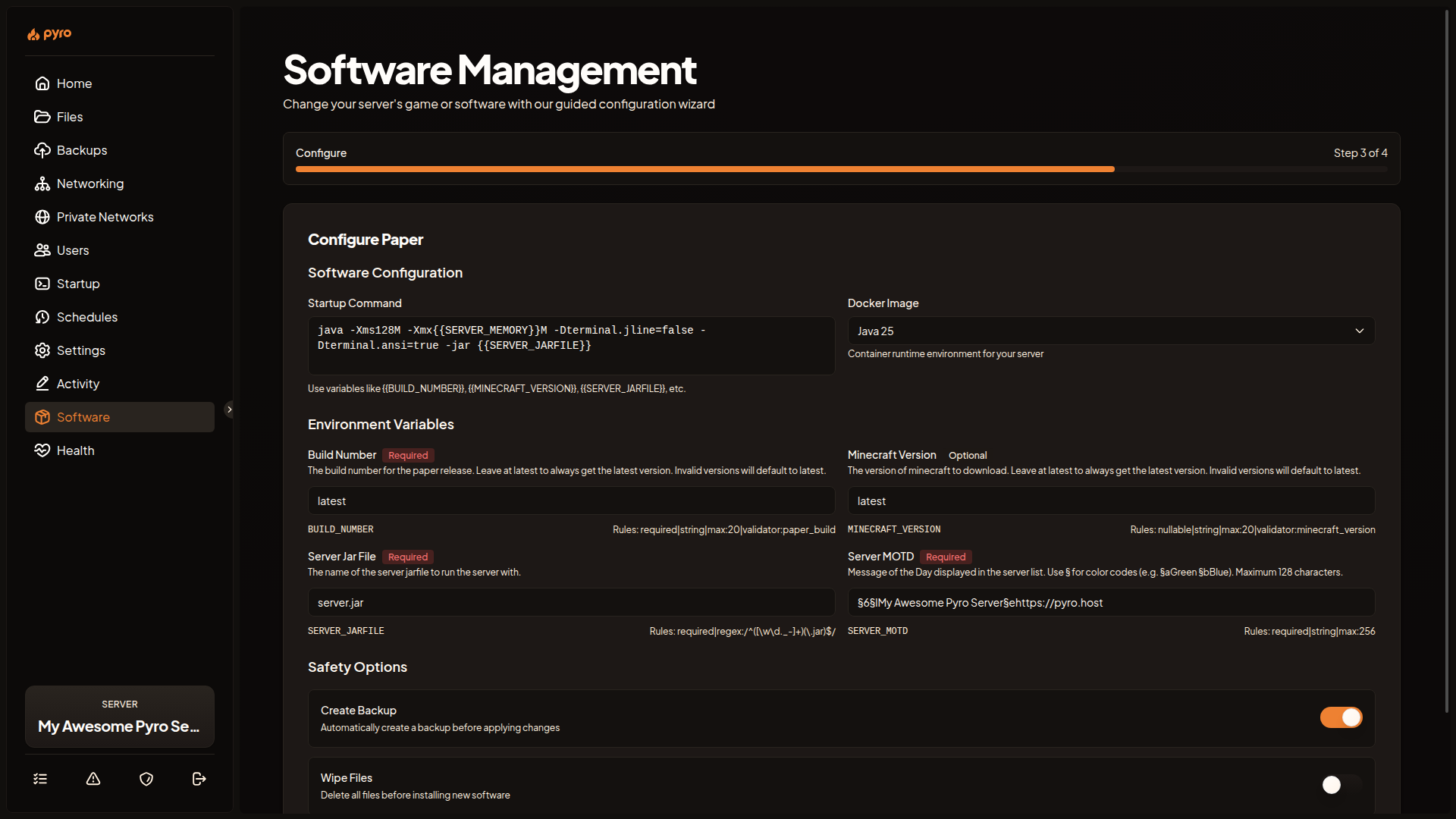Click the 'Configure Paper' heading
The width and height of the screenshot is (1456, 819).
(x=366, y=240)
